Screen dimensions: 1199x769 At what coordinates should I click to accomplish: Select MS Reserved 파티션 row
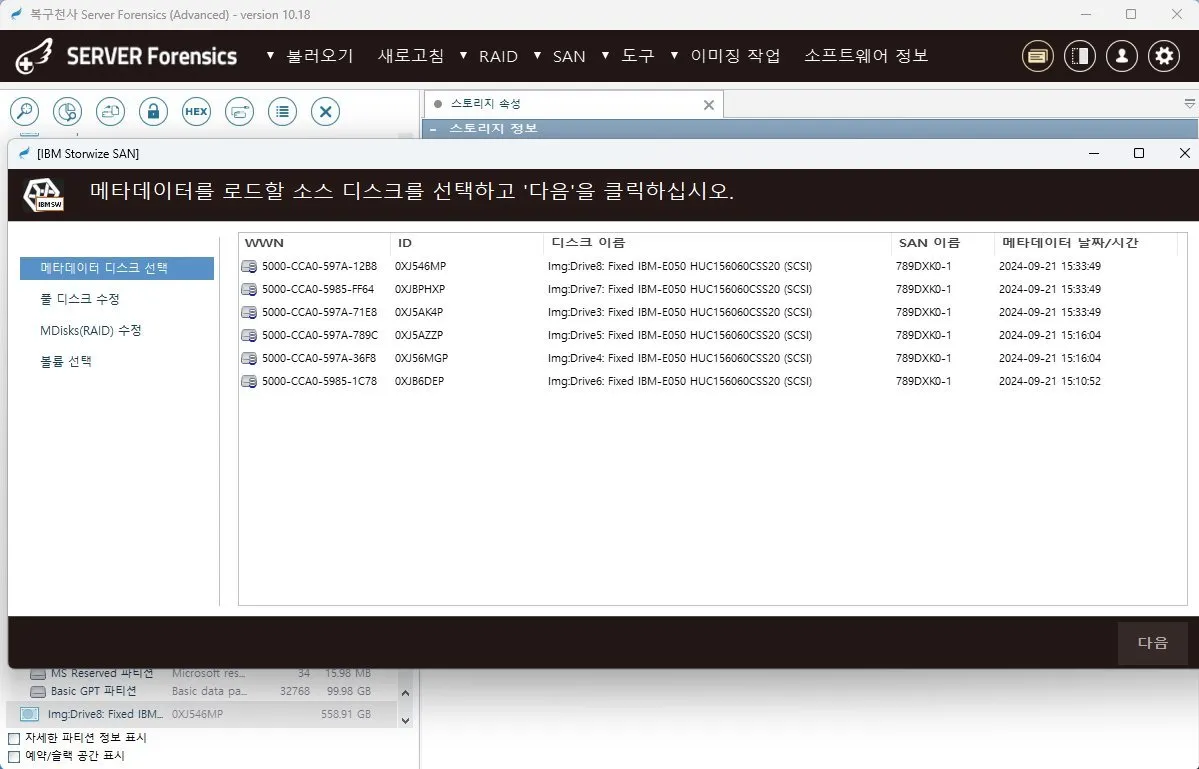(x=201, y=673)
